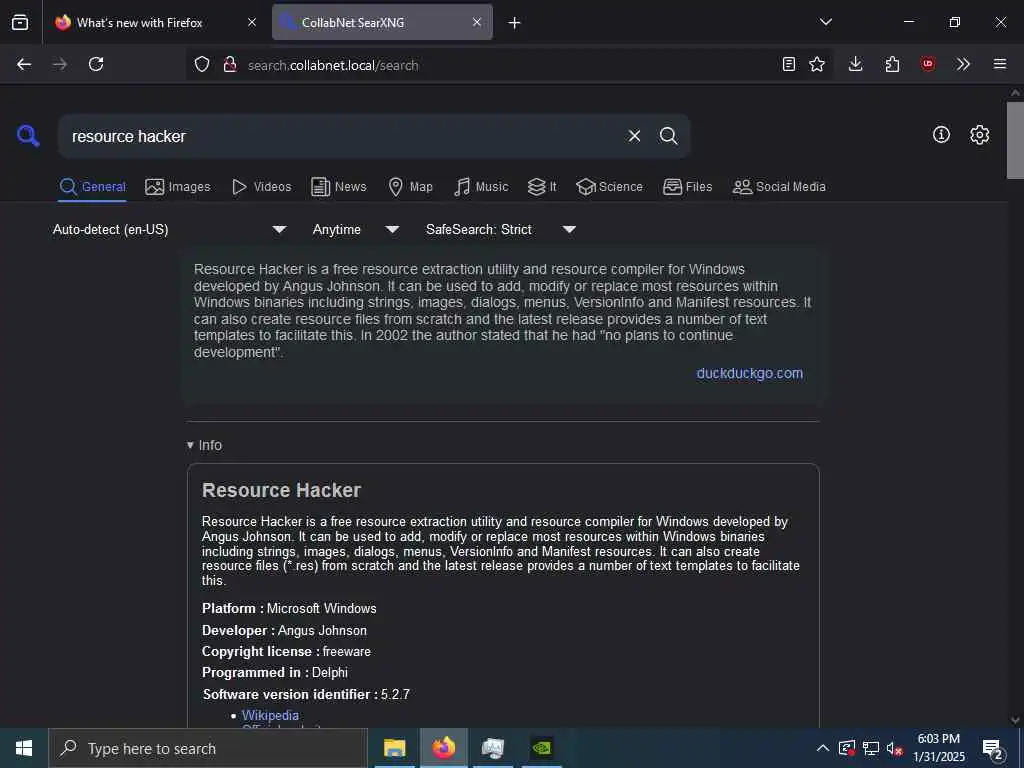Open Windows Start menu
This screenshot has width=1024, height=768.
pos(24,748)
